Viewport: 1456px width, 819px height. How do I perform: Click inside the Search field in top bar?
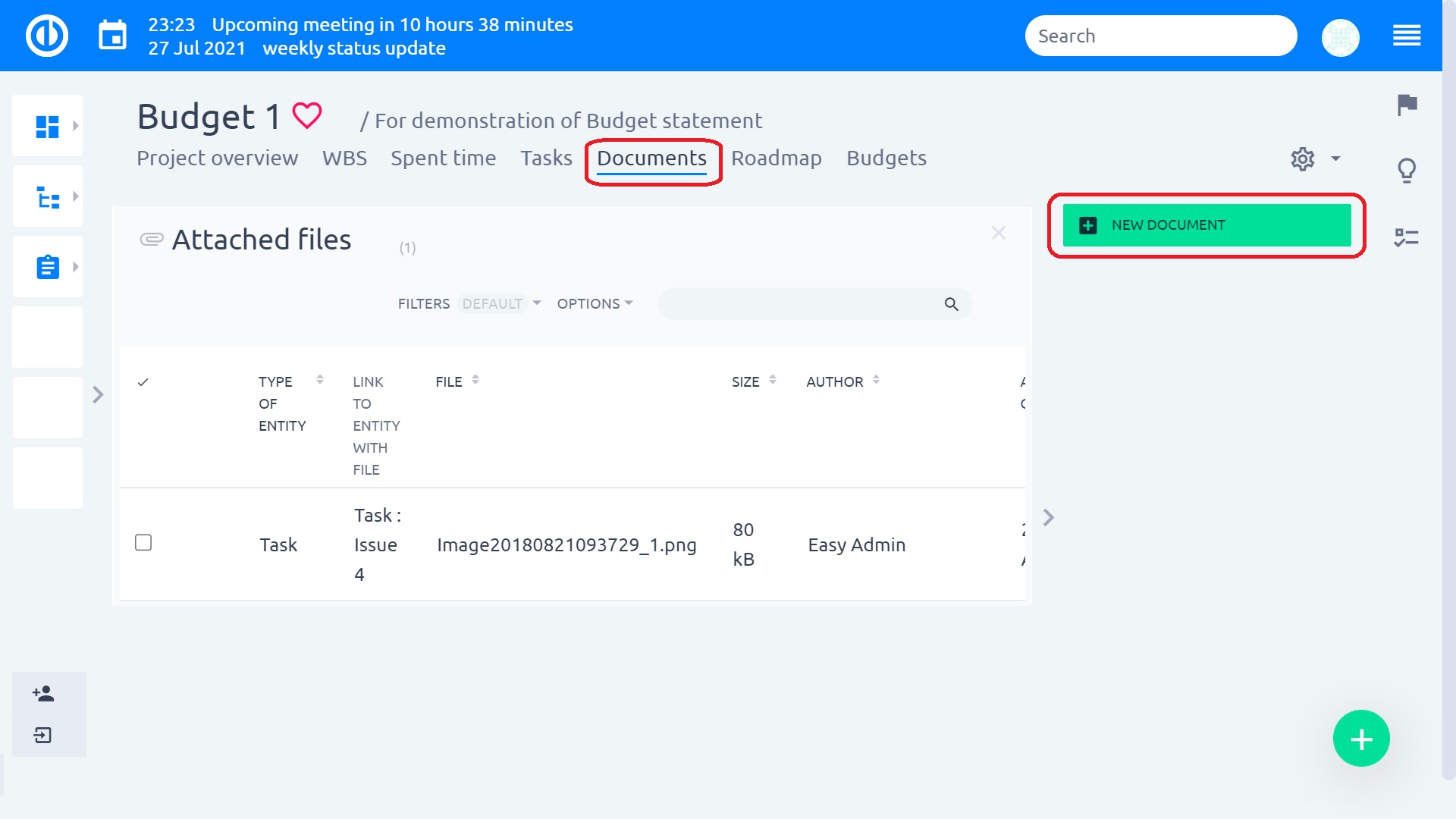point(1160,35)
